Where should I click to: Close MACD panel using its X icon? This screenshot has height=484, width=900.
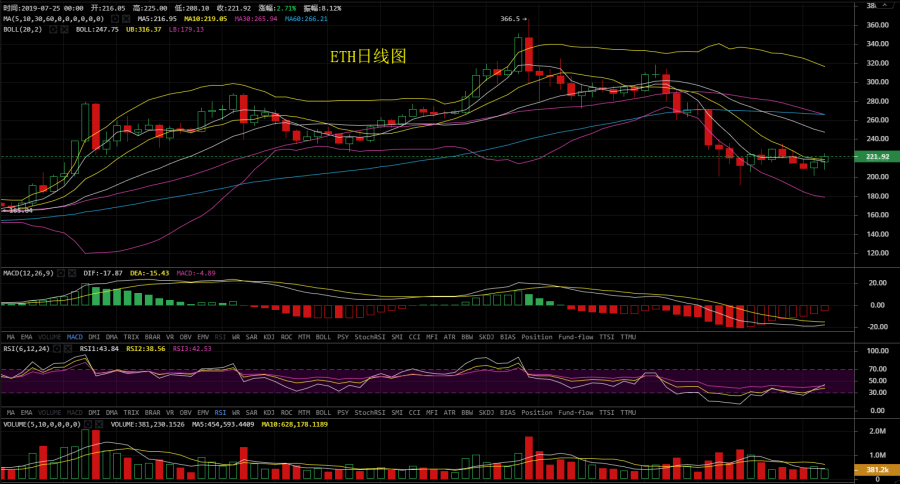point(73,272)
